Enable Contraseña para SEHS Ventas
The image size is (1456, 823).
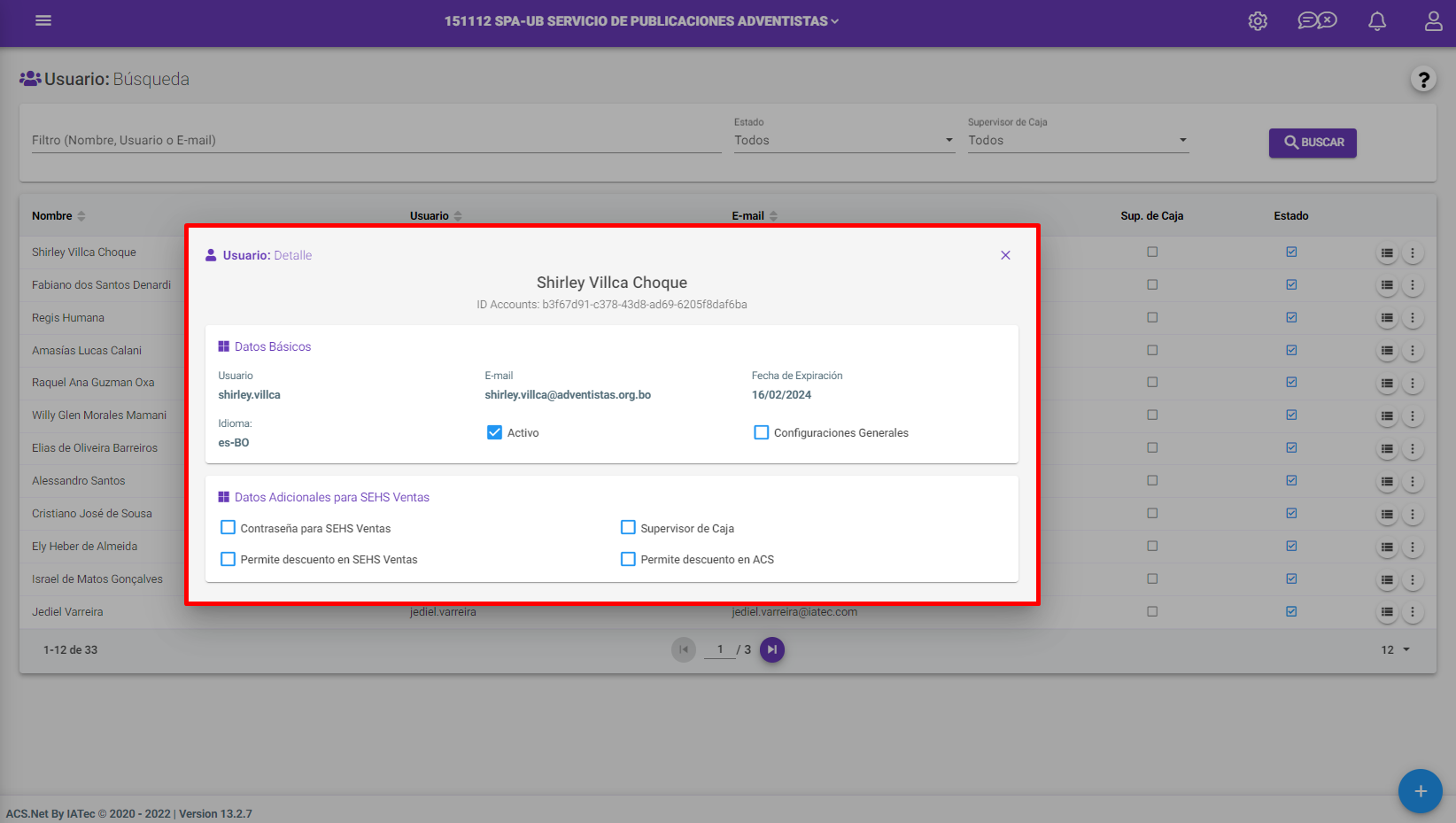(228, 528)
